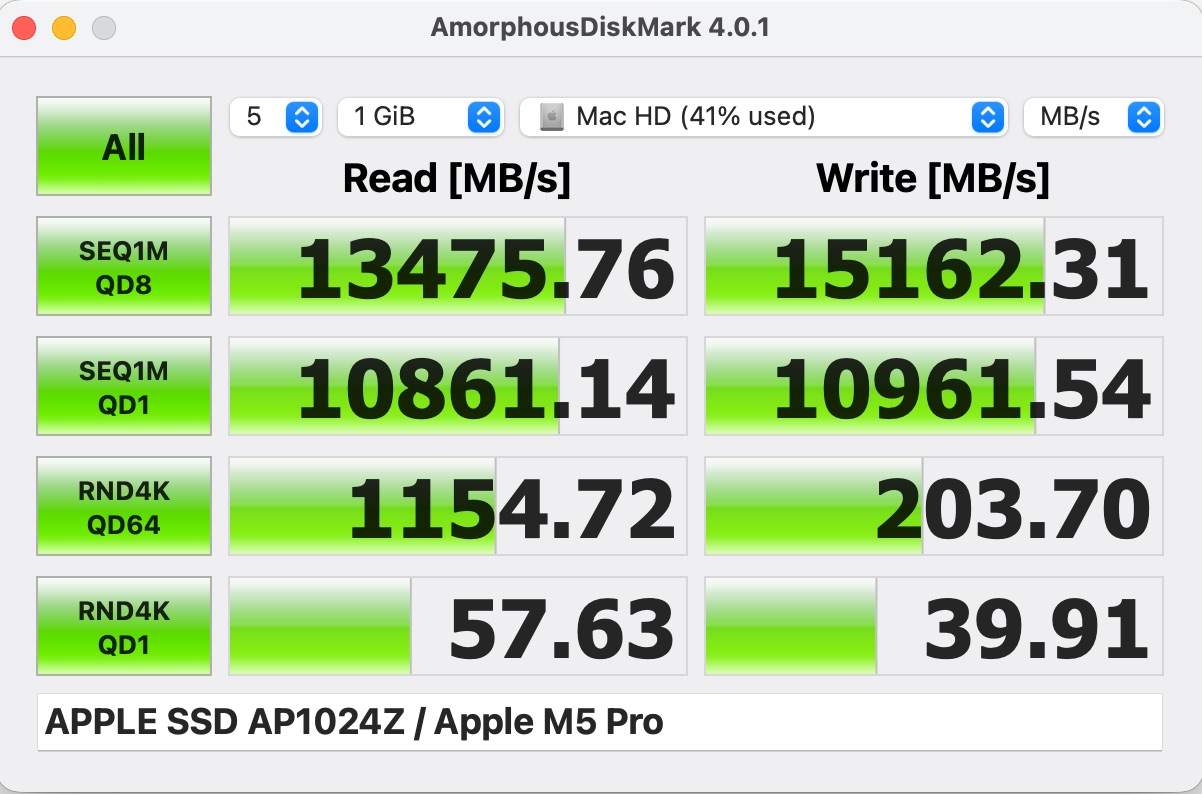1202x794 pixels.
Task: Click the SEQ1M QD1 read result 10861.14
Action: [458, 386]
